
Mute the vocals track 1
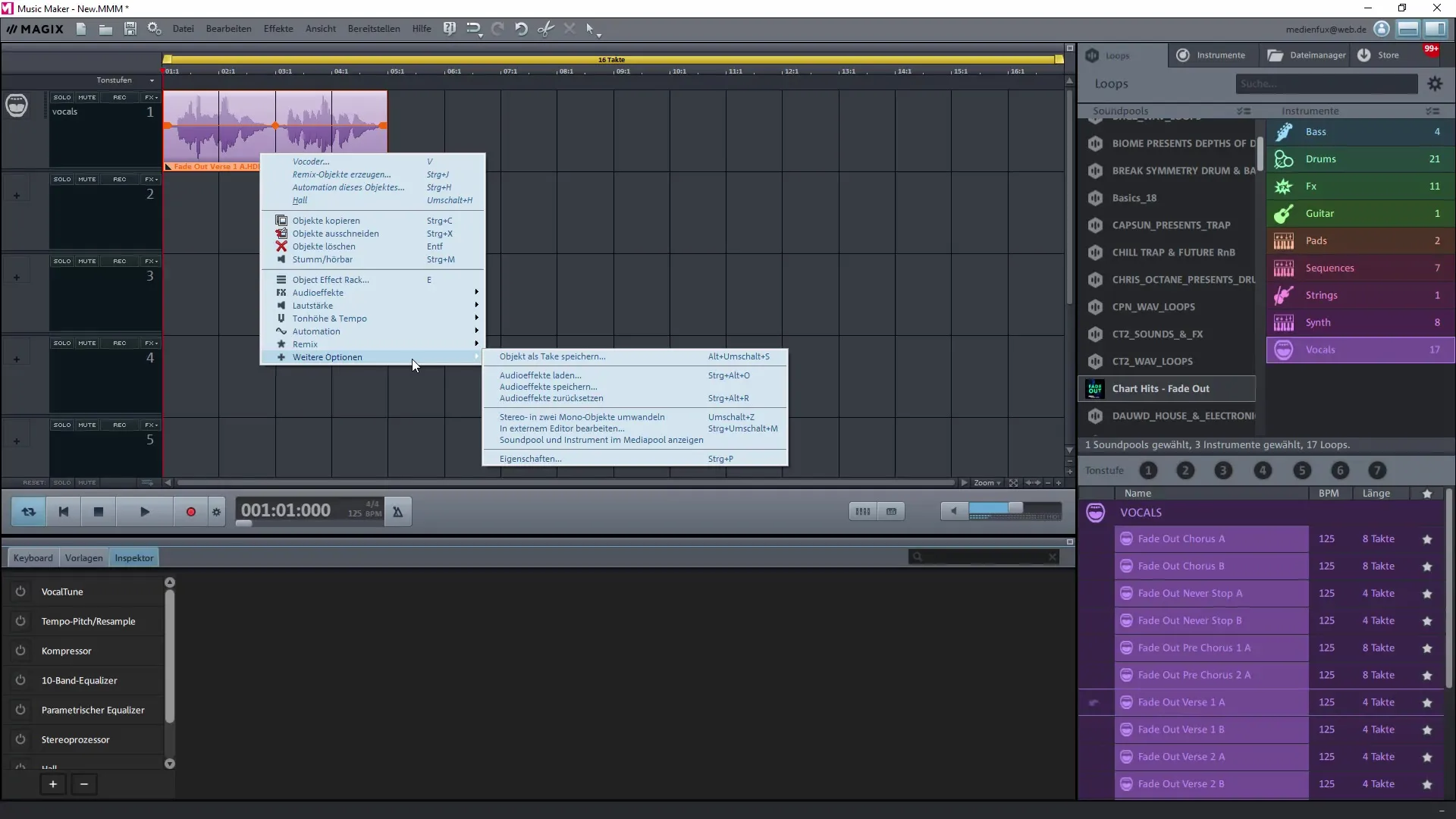pyautogui.click(x=87, y=97)
